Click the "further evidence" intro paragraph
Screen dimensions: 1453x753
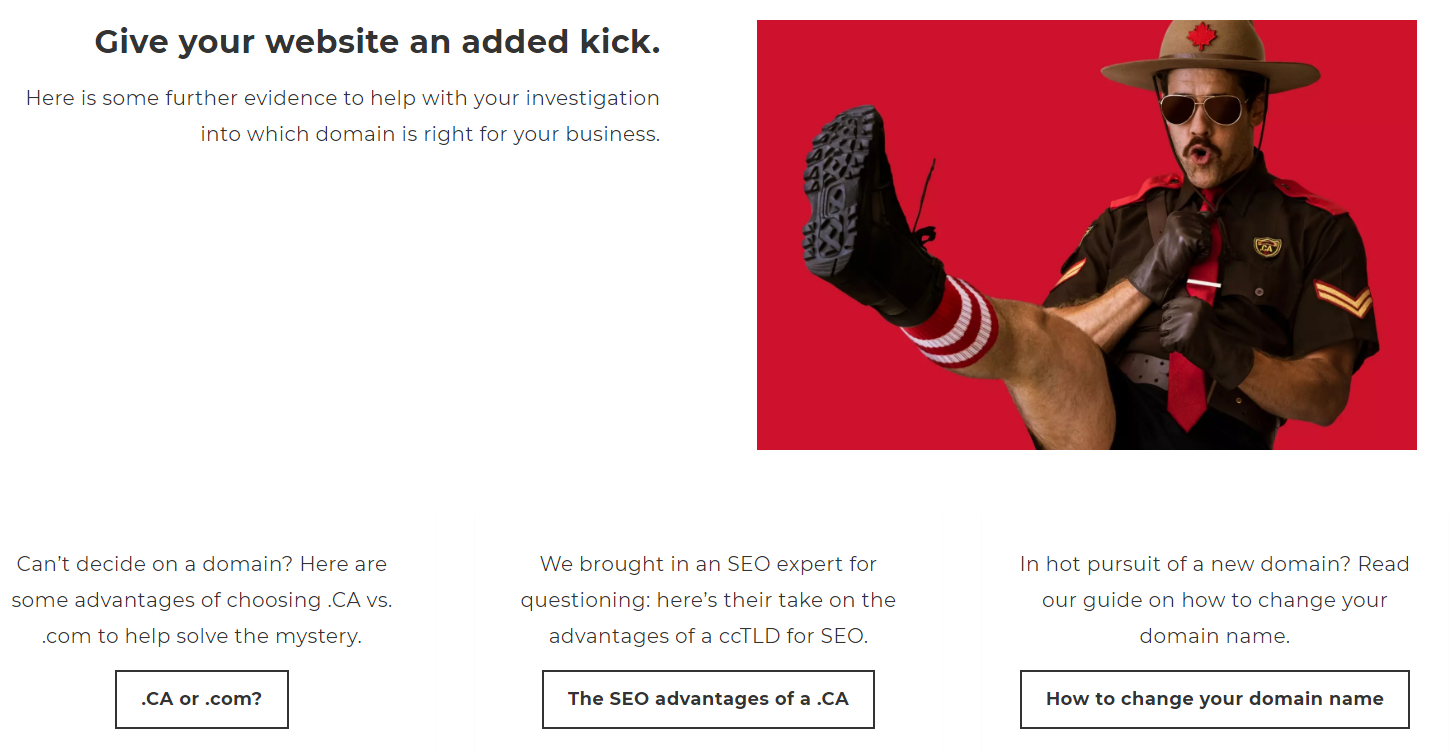click(x=343, y=116)
